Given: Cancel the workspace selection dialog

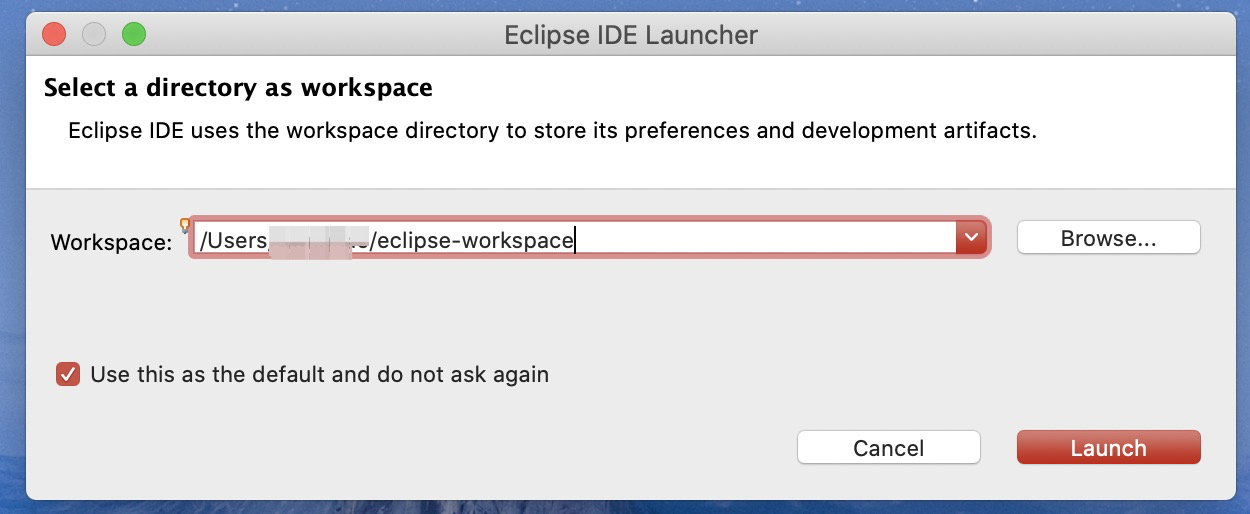Looking at the screenshot, I should coord(888,448).
